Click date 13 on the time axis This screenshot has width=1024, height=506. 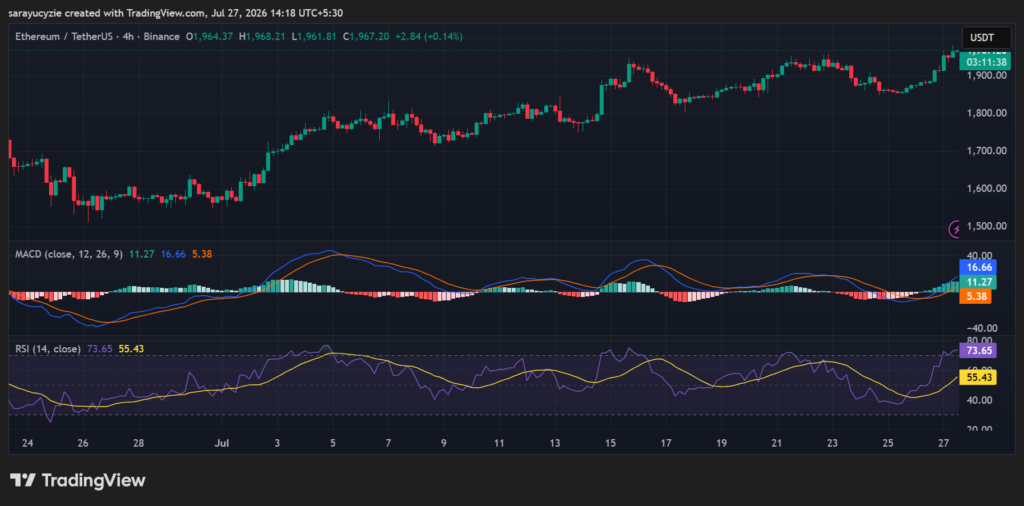pos(555,443)
